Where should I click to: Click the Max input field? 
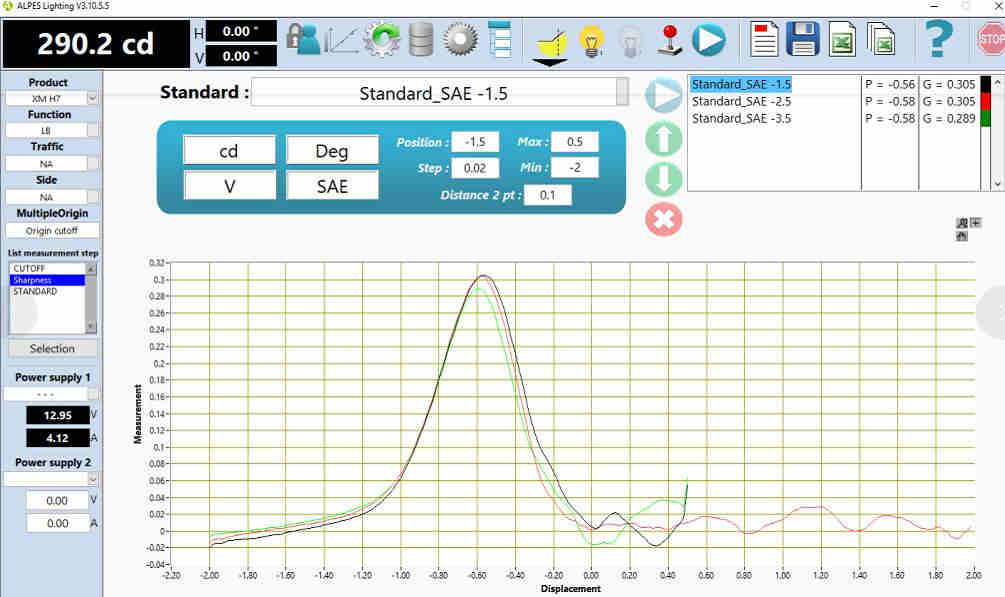click(x=575, y=142)
